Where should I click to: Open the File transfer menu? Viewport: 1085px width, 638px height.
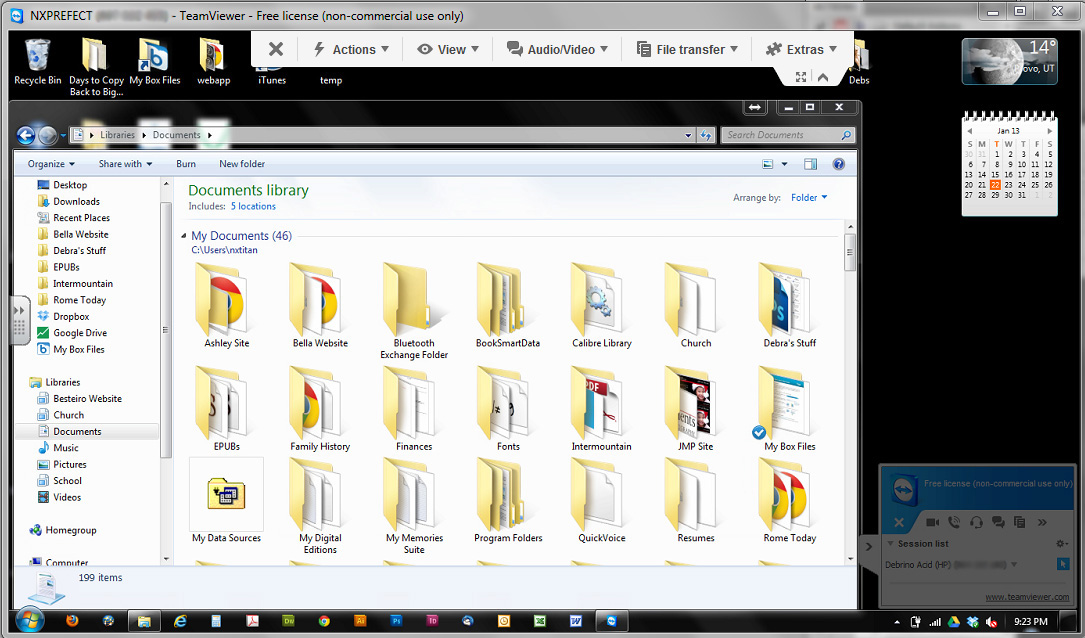point(687,49)
